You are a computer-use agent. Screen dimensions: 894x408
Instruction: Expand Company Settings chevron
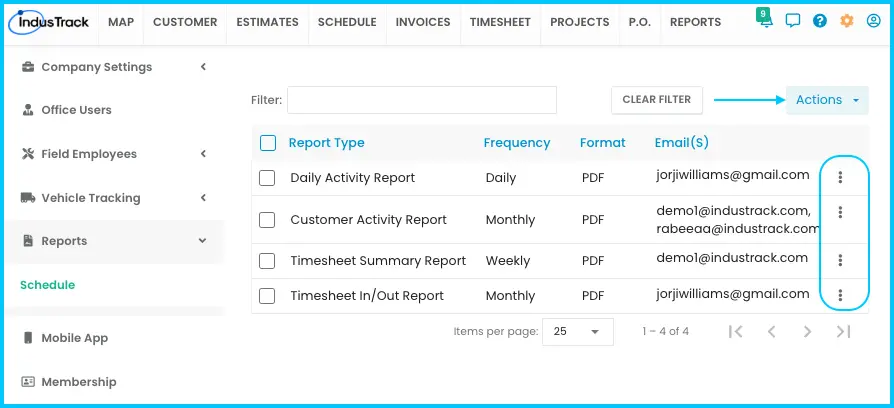[203, 67]
